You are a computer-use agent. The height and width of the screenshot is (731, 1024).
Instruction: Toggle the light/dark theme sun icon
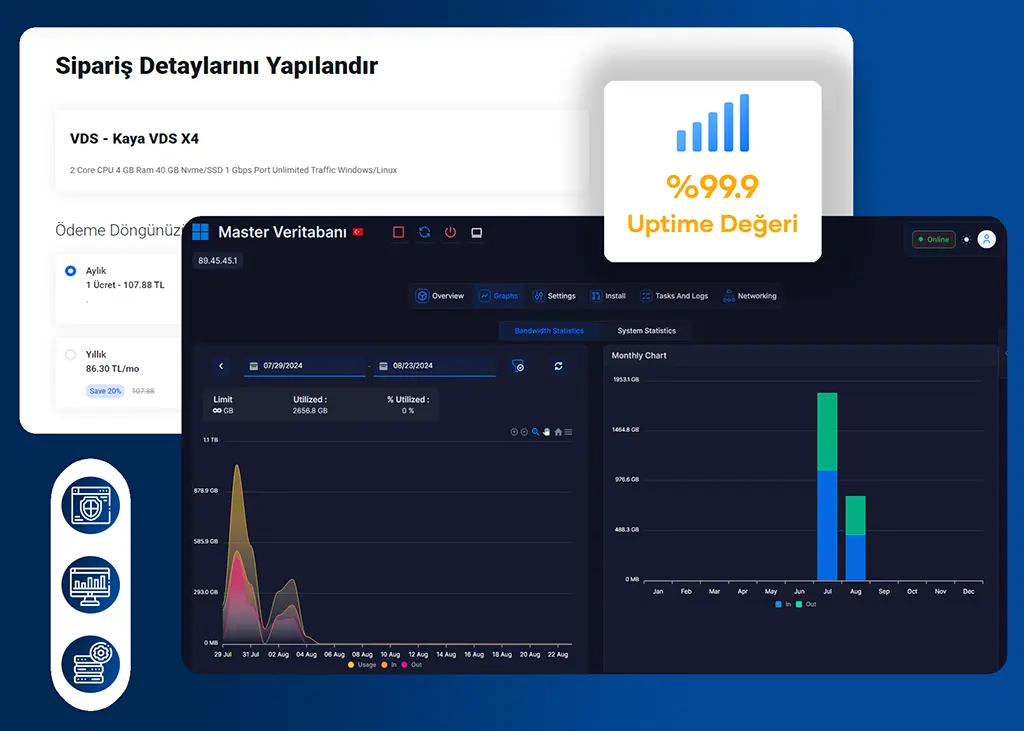point(966,240)
